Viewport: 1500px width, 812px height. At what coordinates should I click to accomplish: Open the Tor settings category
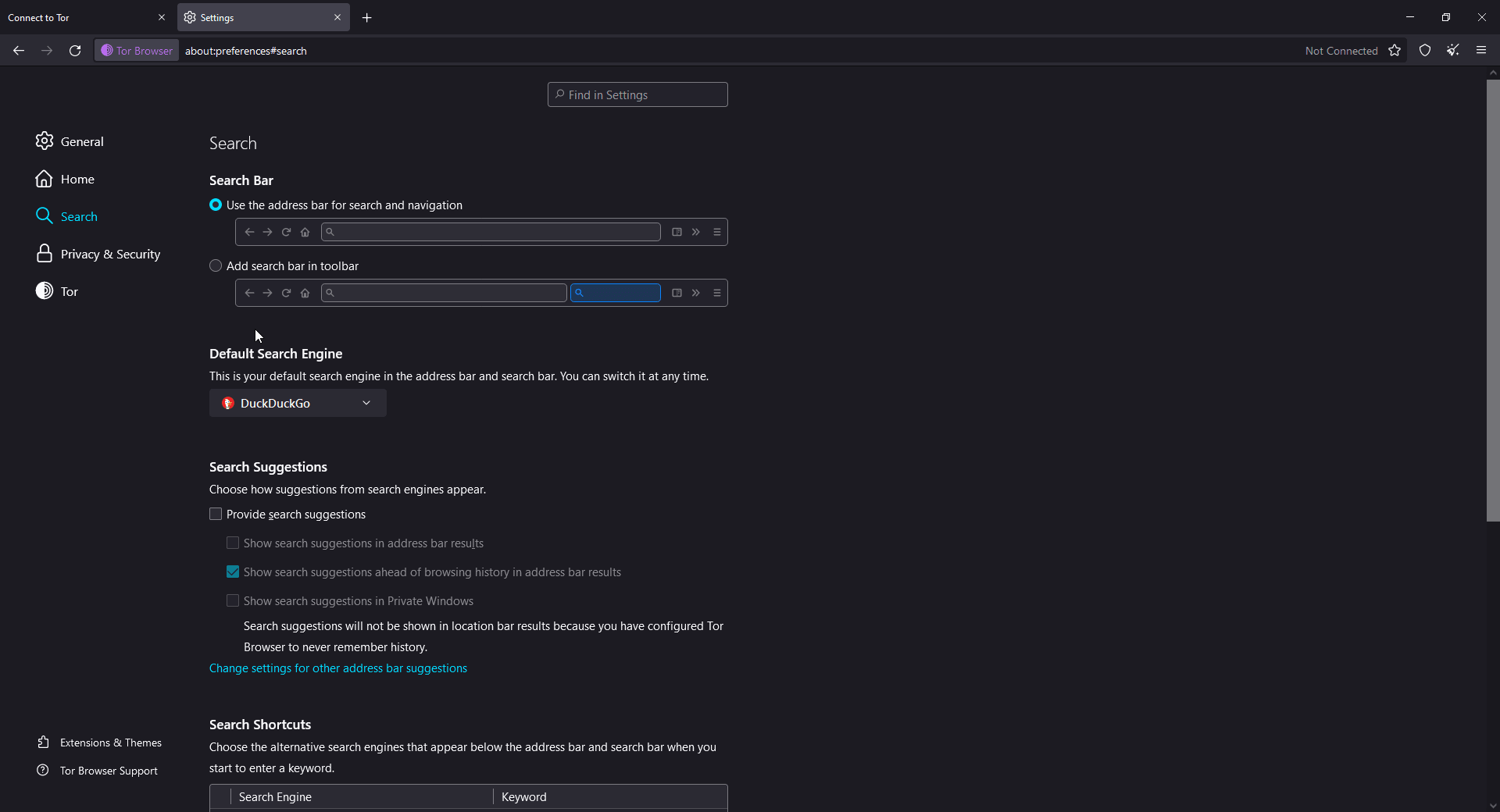[57, 291]
